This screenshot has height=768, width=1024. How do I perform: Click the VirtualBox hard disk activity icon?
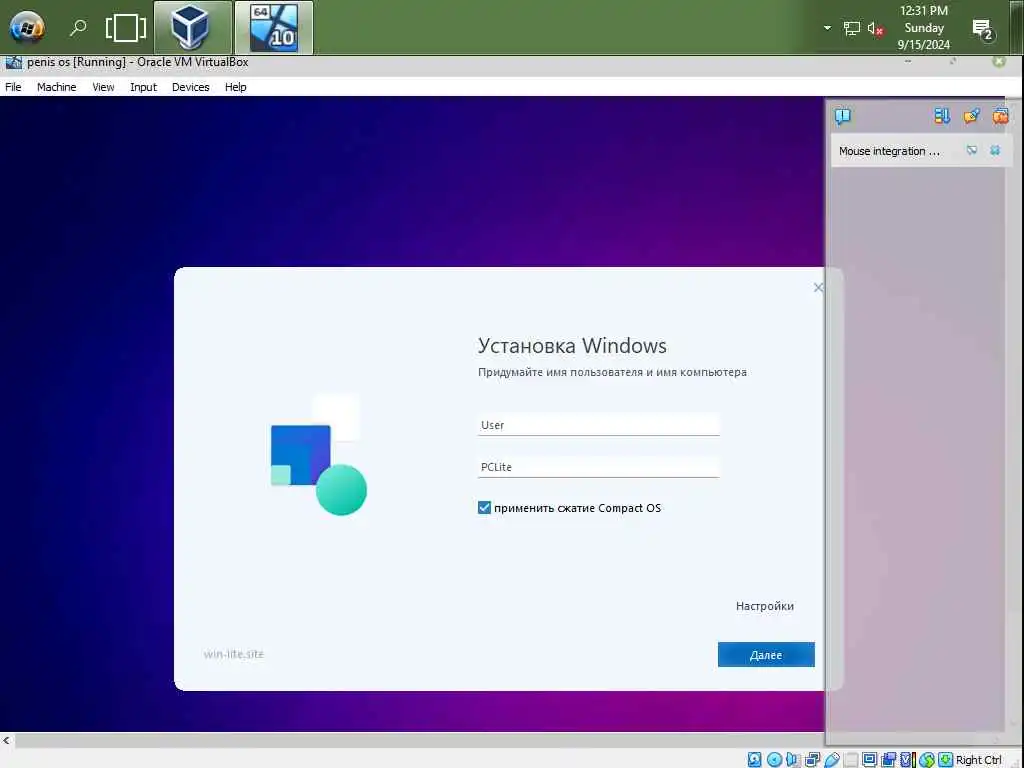click(x=754, y=760)
